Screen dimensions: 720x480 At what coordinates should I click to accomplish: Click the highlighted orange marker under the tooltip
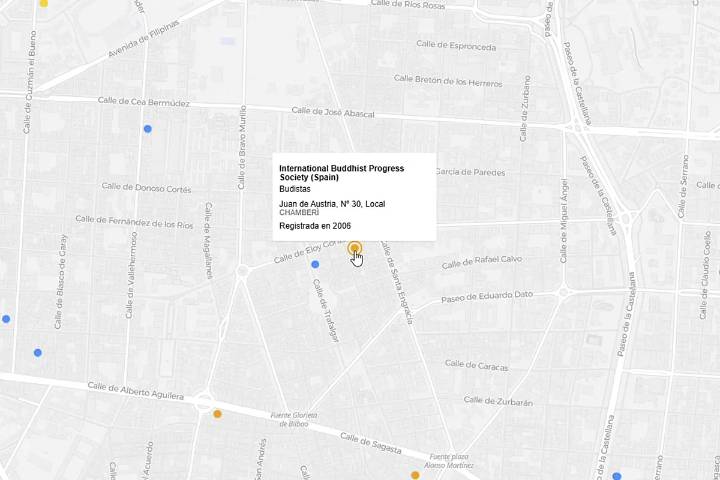click(x=355, y=248)
